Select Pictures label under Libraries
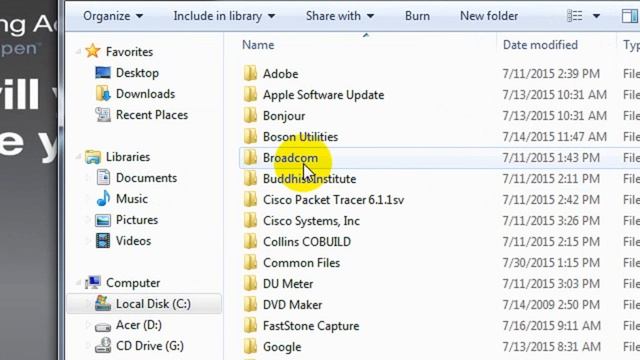Screen dimensions: 640x360 [137, 220]
